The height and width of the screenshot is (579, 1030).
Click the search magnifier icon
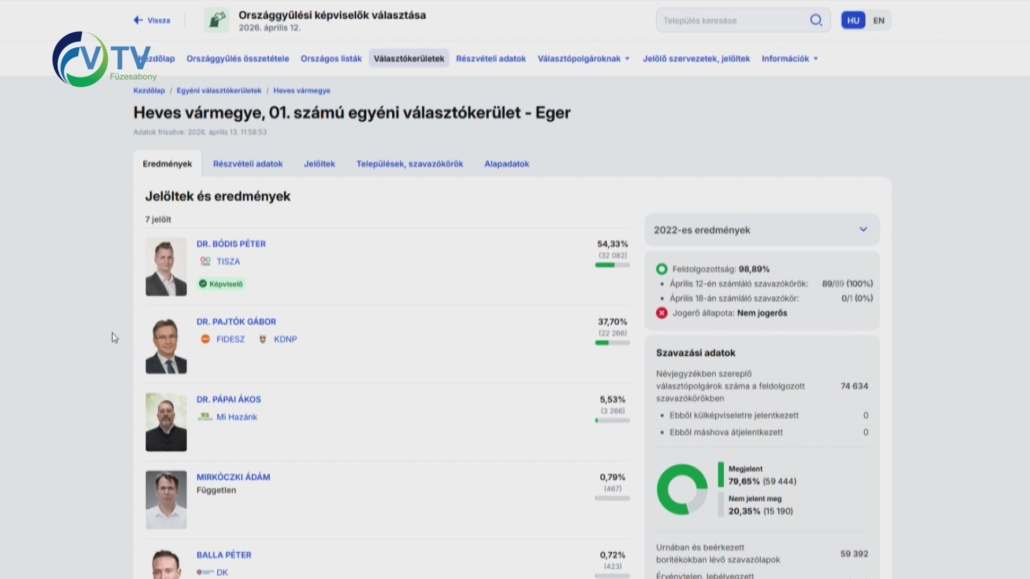(x=816, y=20)
